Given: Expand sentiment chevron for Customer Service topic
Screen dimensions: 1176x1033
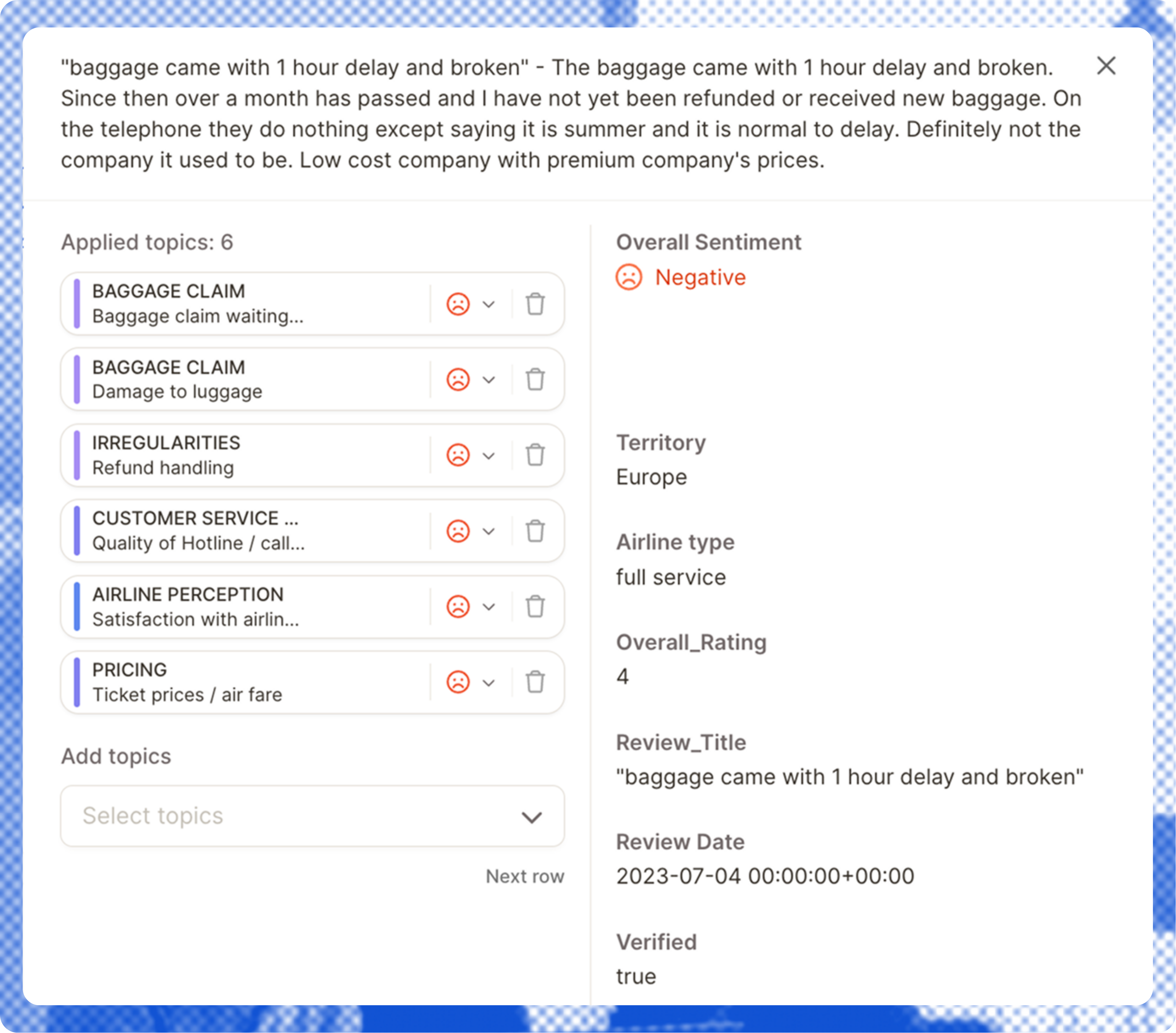Looking at the screenshot, I should click(489, 531).
